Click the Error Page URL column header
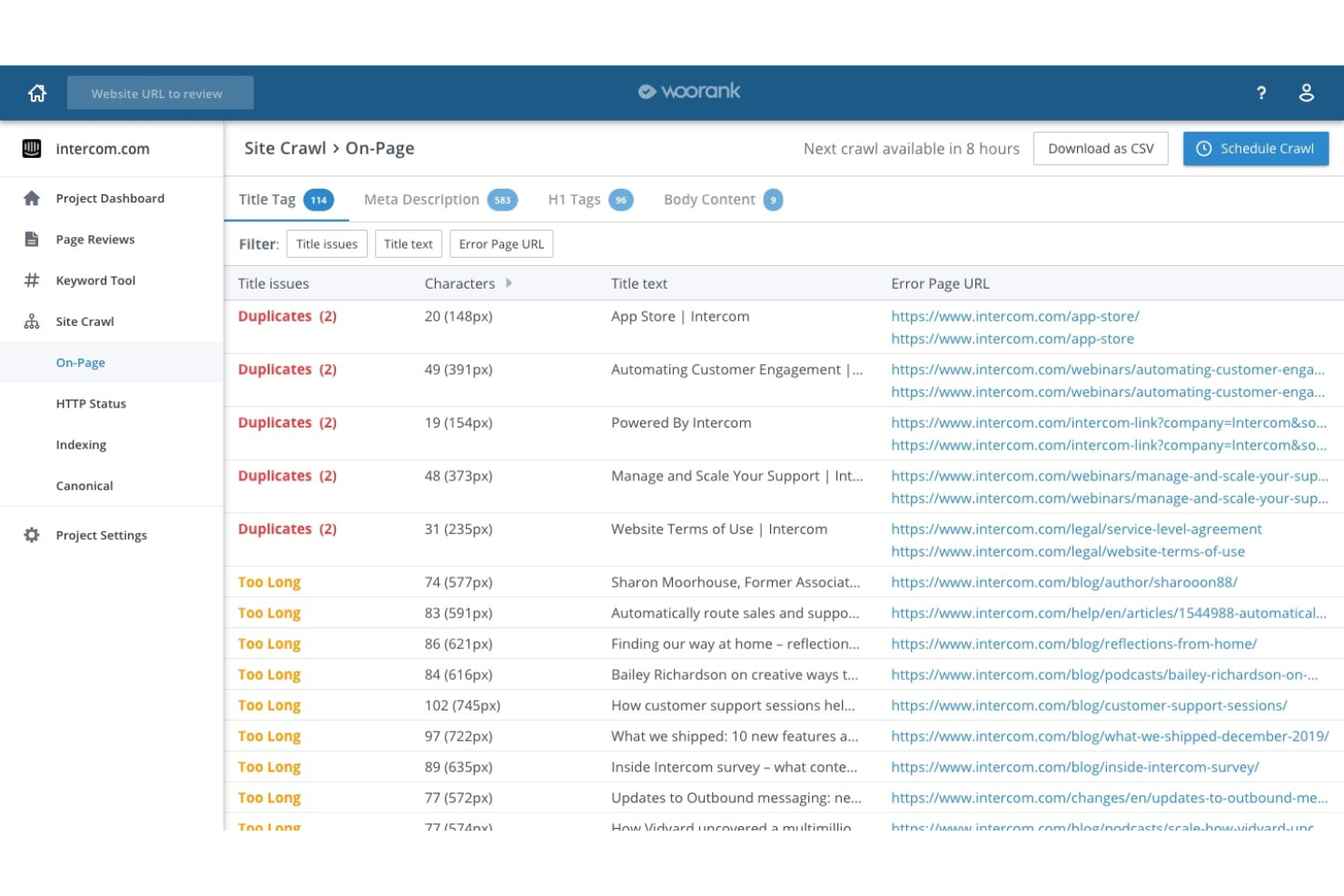 [940, 284]
